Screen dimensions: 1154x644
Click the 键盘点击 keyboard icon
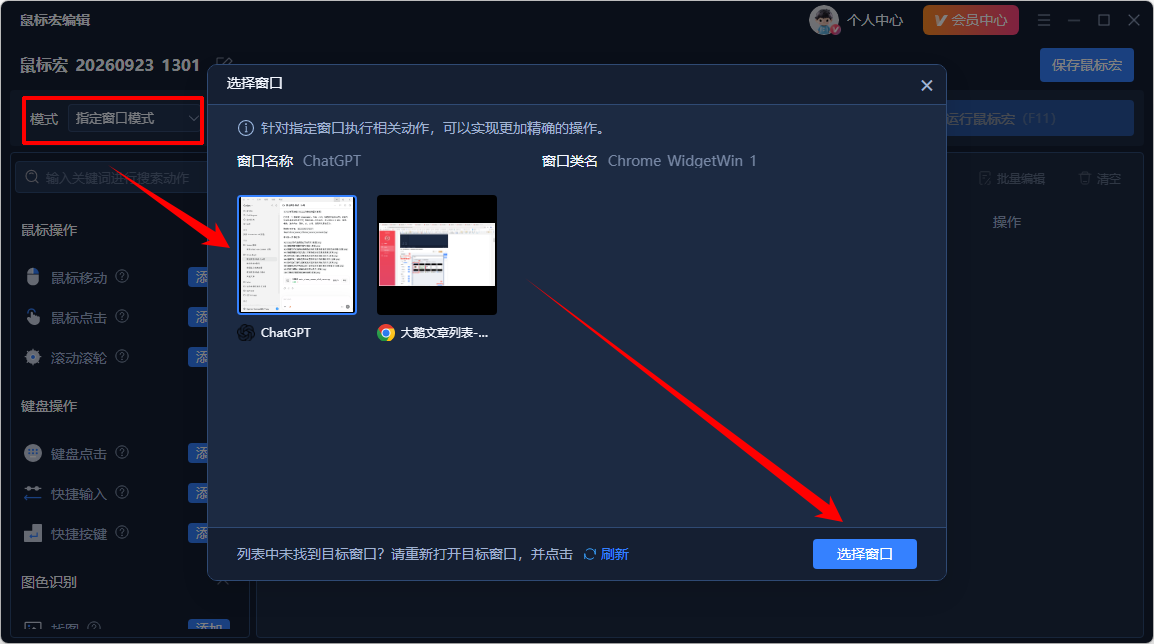[33, 453]
